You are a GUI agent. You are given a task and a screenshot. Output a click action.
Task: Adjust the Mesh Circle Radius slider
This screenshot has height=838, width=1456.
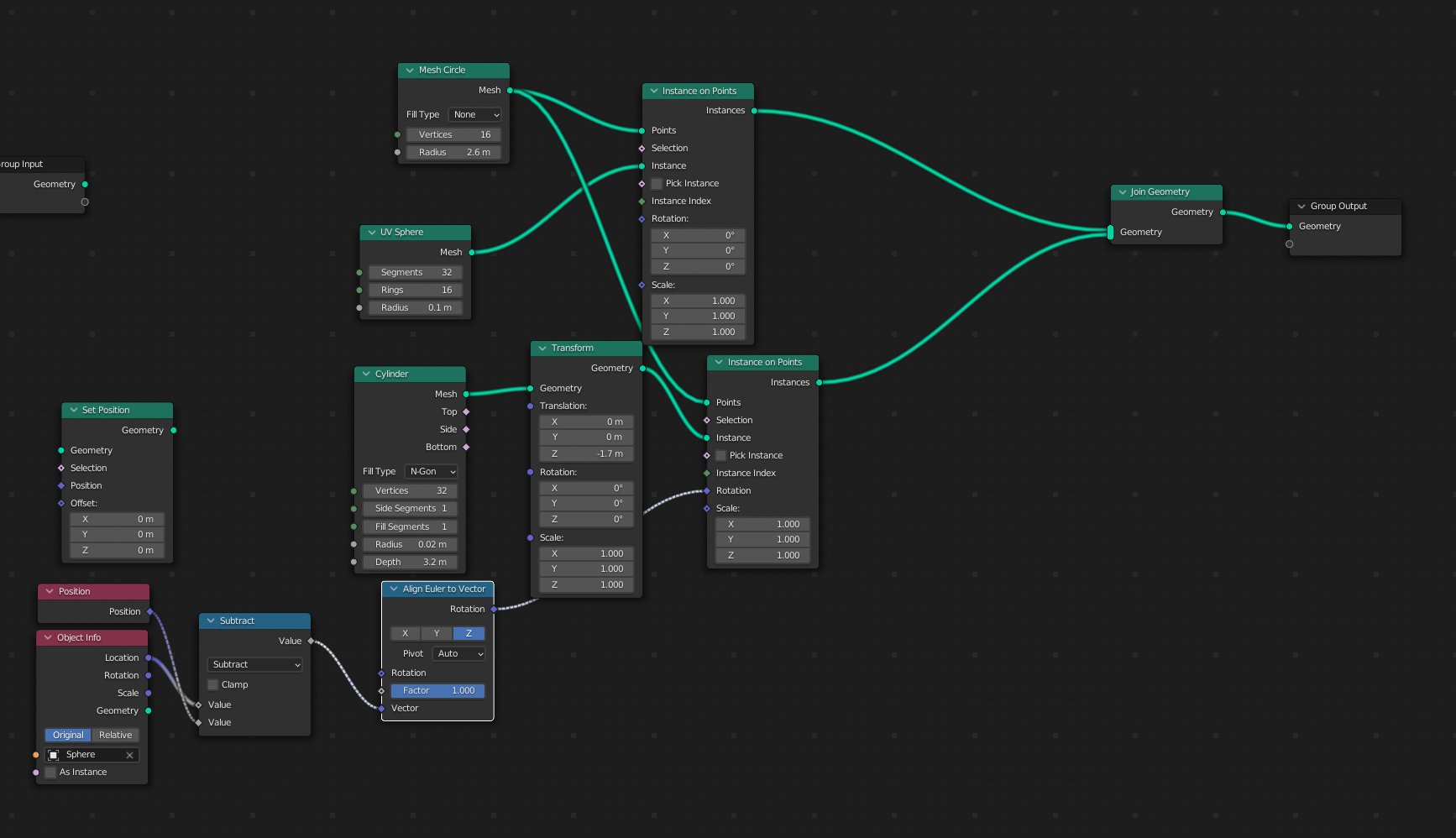454,153
